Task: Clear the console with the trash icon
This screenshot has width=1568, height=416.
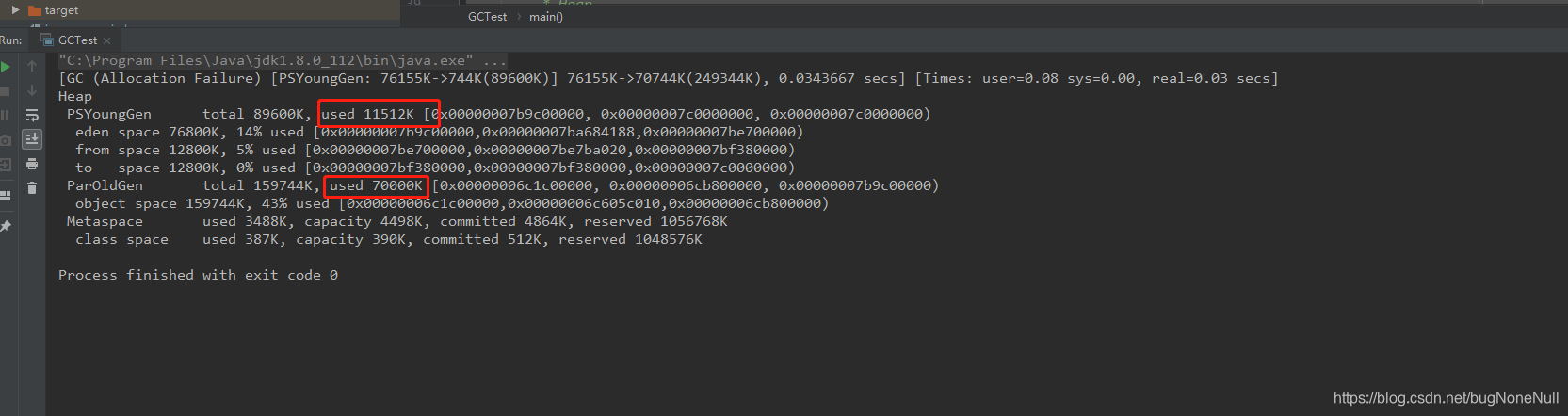Action: 32,188
